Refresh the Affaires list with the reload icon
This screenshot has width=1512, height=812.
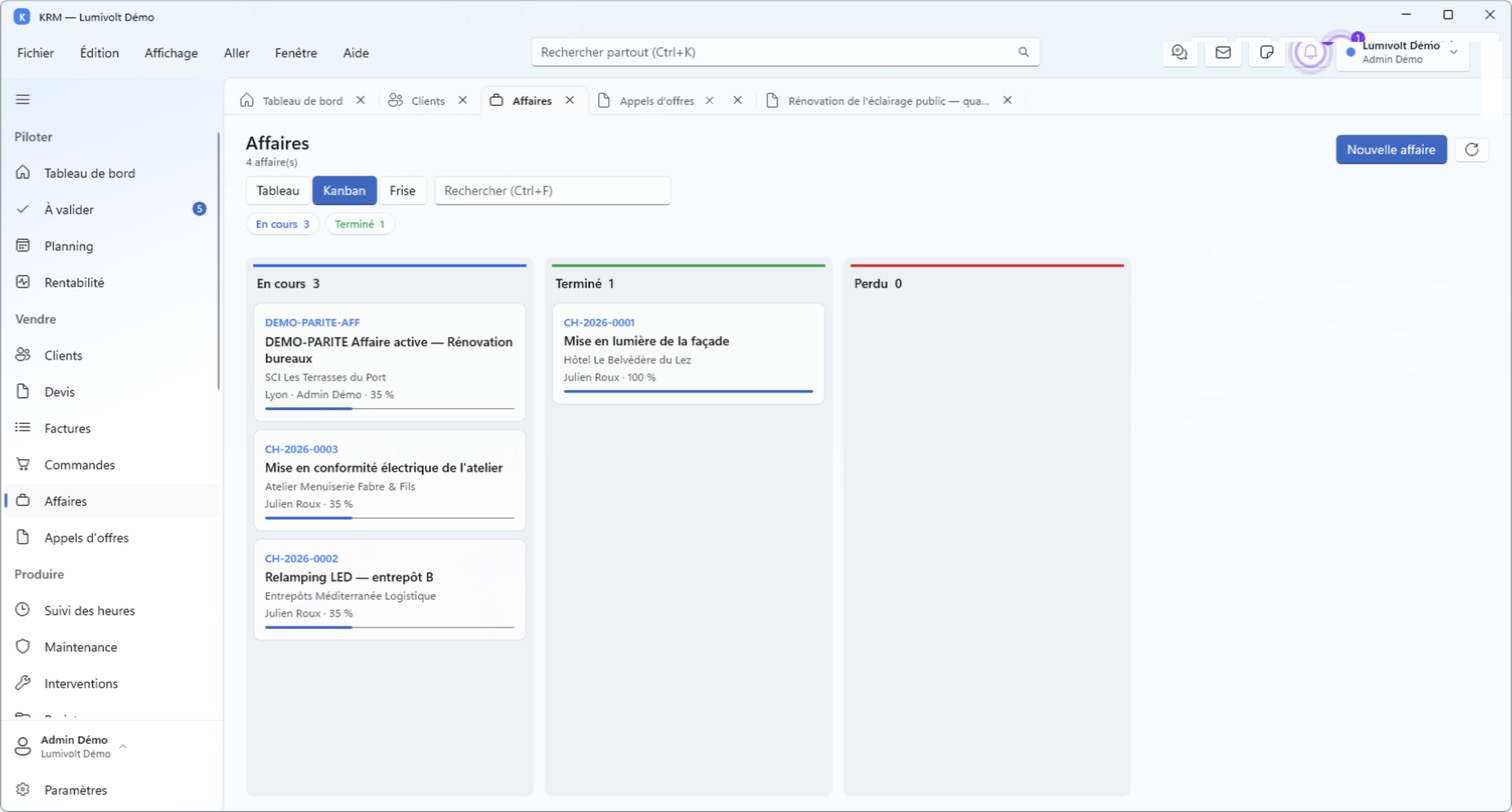click(1471, 150)
